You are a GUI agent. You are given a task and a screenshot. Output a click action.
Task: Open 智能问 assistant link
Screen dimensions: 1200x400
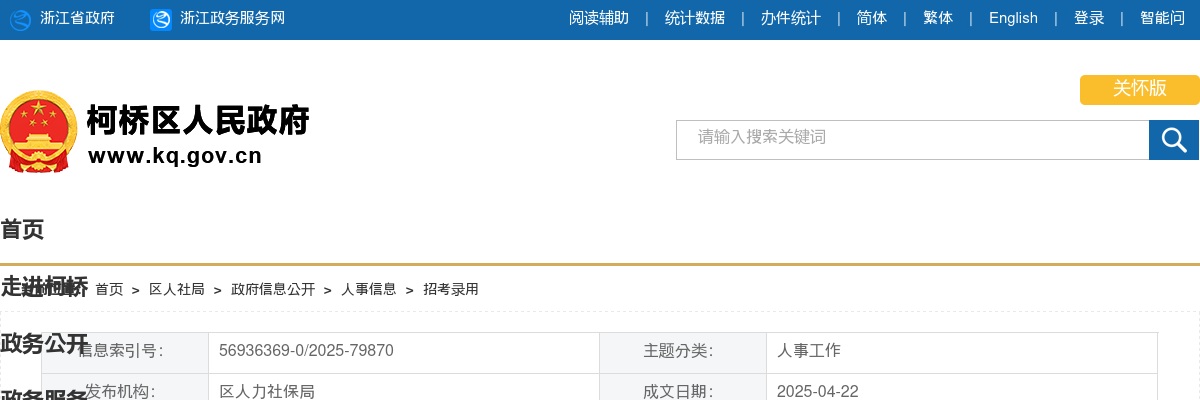pos(1162,18)
